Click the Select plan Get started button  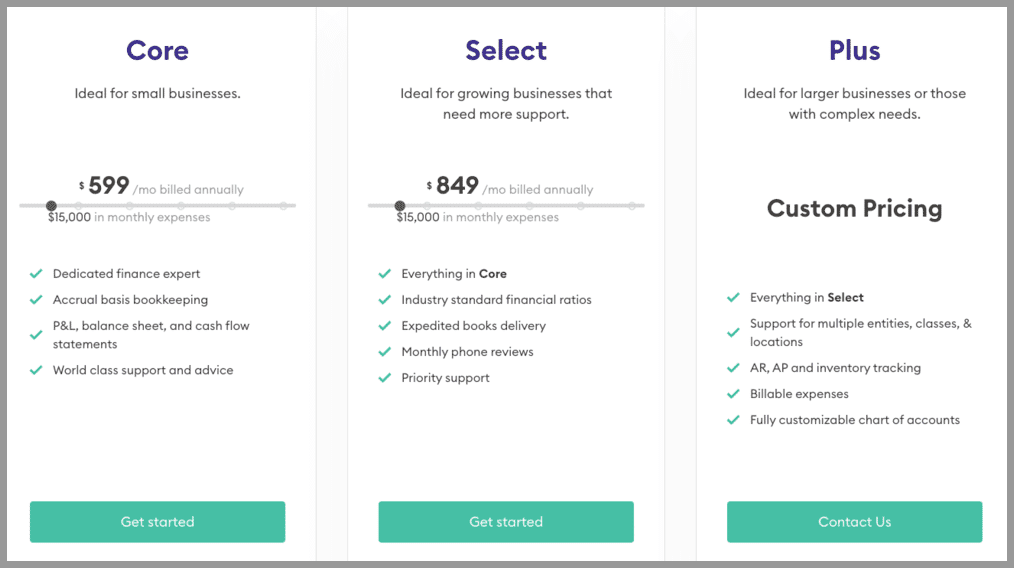pos(506,521)
